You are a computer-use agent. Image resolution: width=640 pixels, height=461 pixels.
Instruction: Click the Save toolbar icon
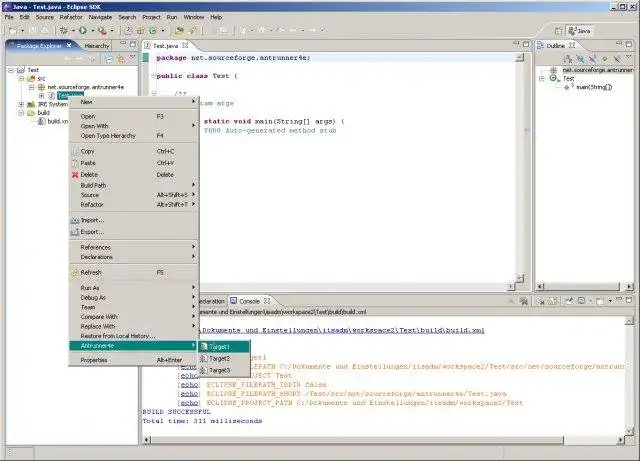[x=33, y=31]
